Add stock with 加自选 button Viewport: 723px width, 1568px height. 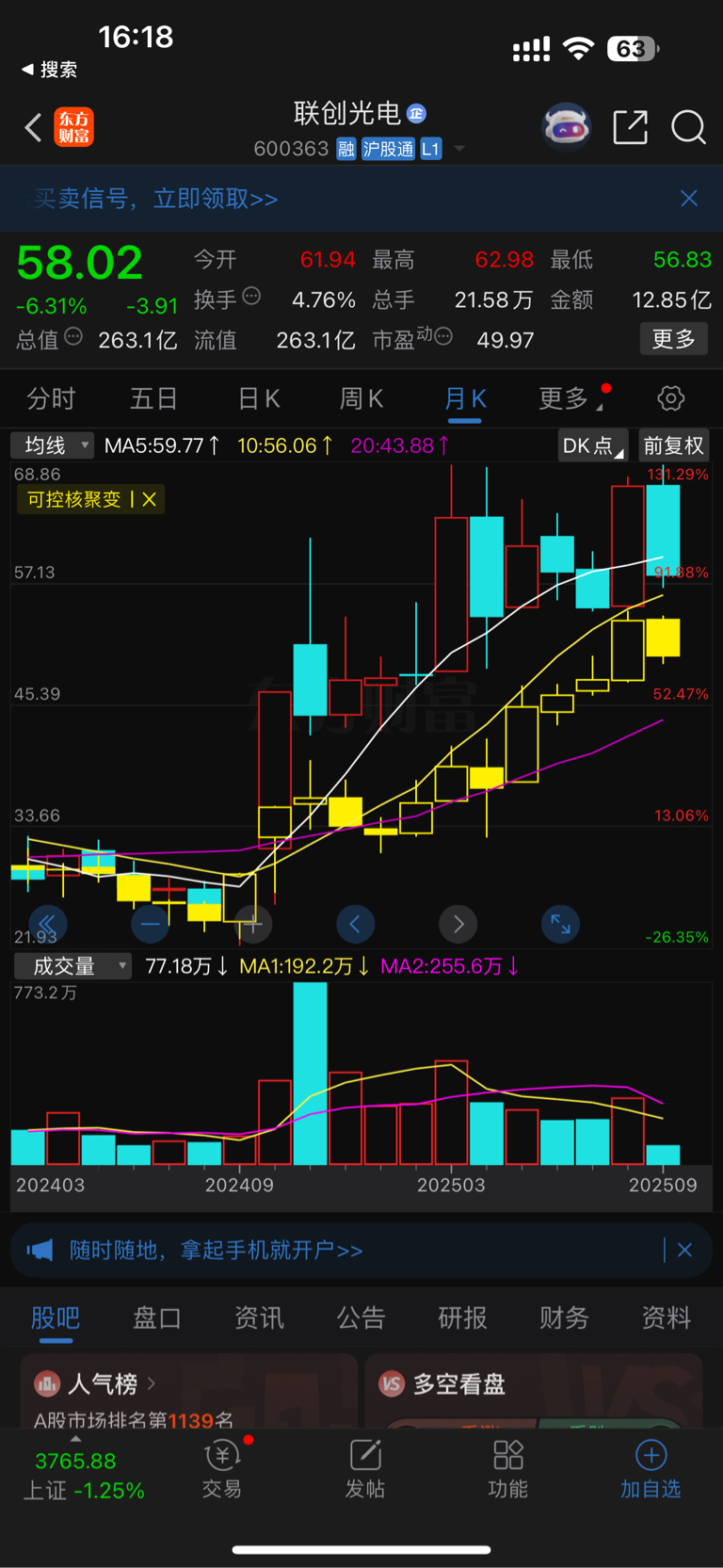651,1469
